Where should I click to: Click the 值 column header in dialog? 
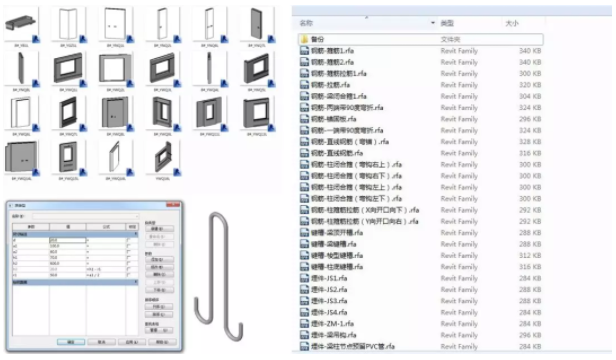pyautogui.click(x=68, y=227)
